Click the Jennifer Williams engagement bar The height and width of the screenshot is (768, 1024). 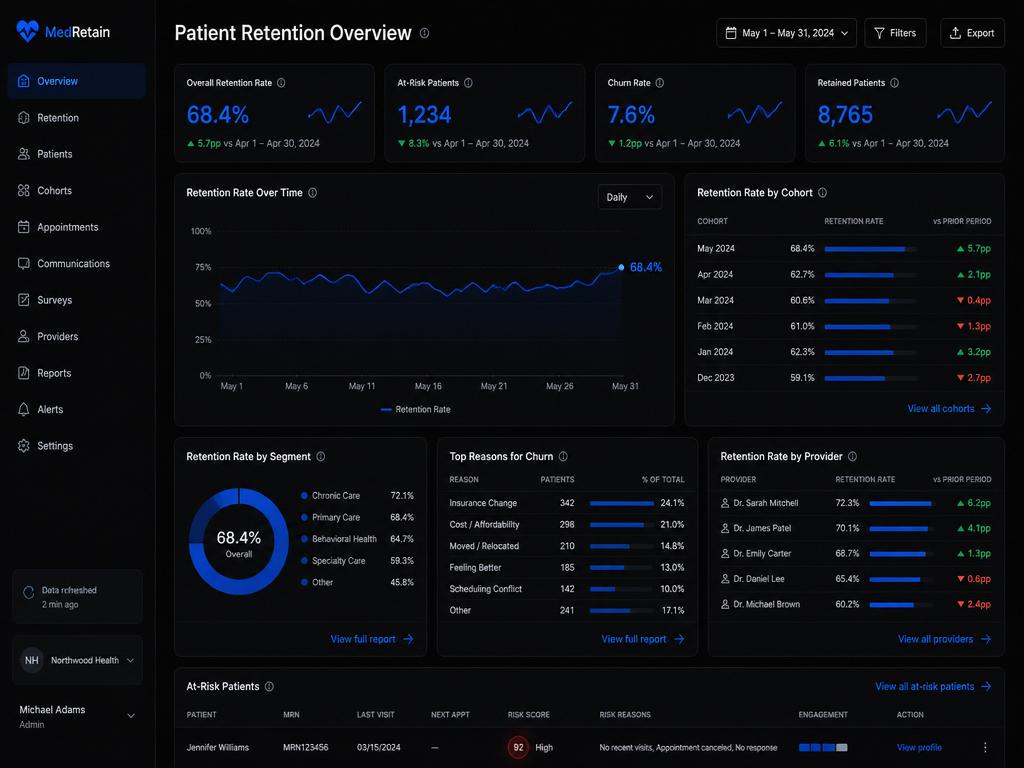tap(823, 747)
